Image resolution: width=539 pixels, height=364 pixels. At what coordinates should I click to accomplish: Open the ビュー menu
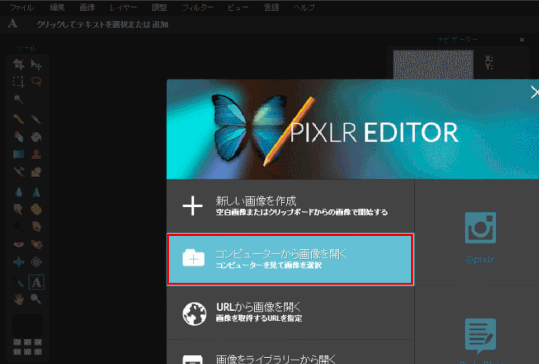238,8
